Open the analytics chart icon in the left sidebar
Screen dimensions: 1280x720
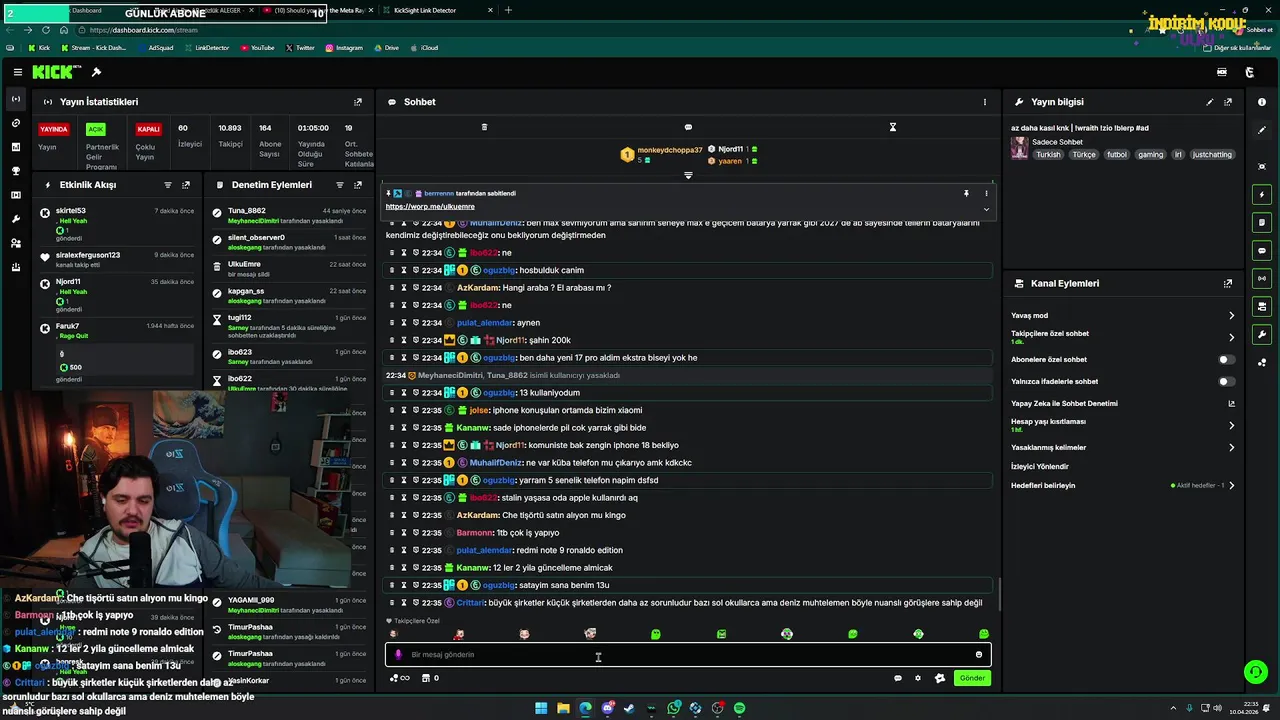tap(15, 147)
